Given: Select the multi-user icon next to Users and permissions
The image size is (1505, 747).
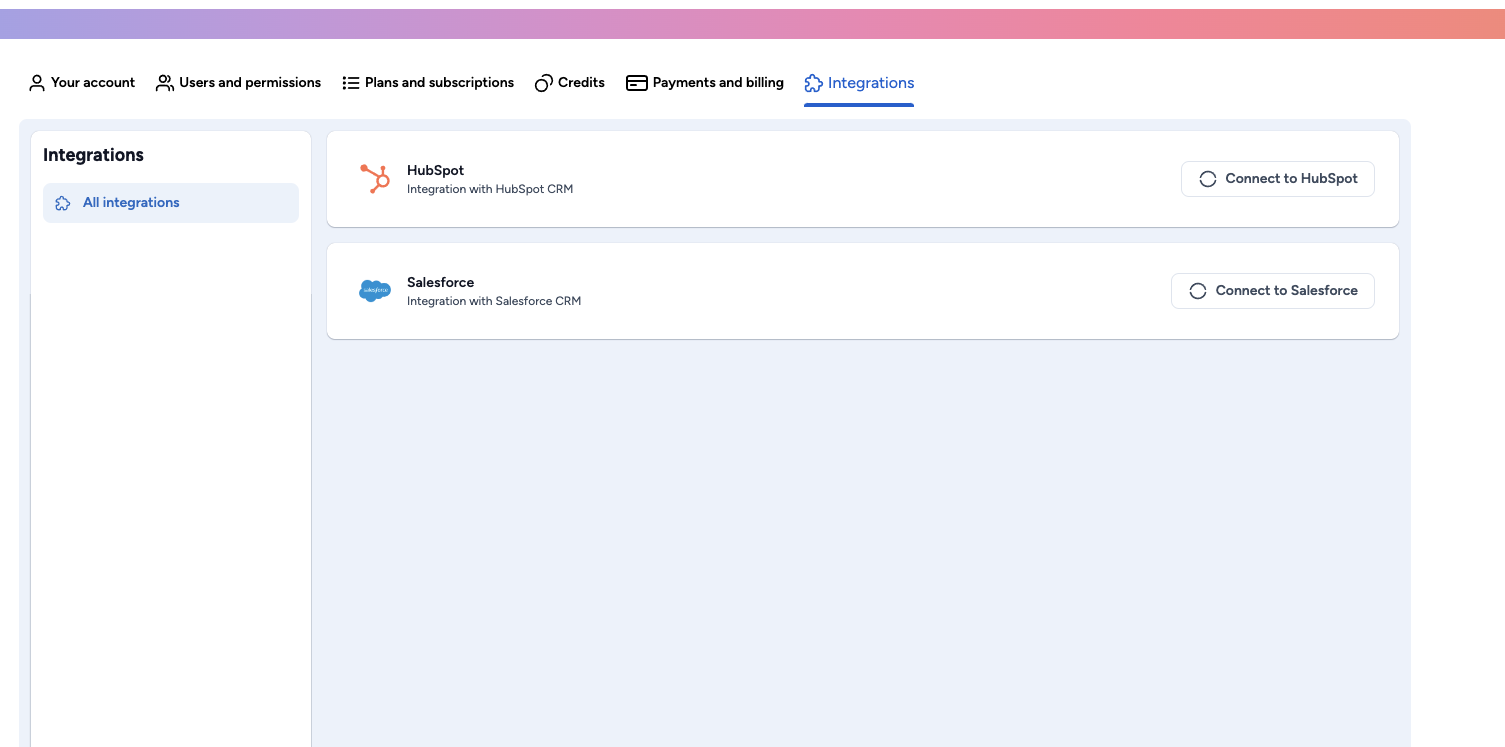Looking at the screenshot, I should click(x=163, y=82).
